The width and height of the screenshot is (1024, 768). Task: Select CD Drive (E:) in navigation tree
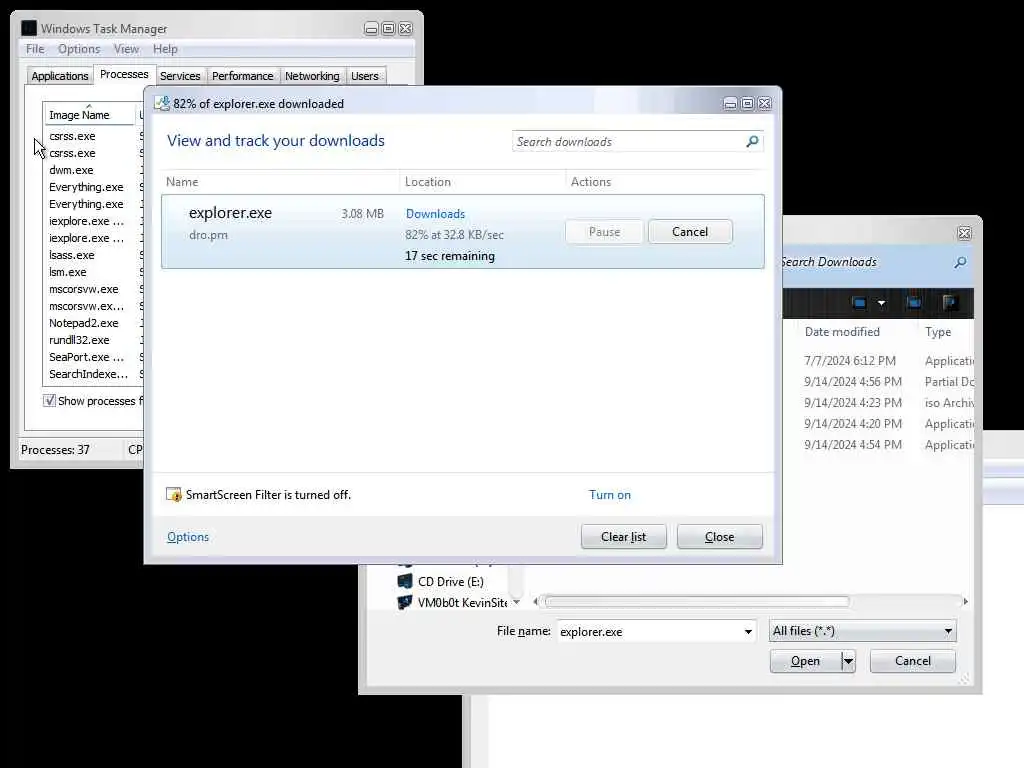[x=451, y=581]
